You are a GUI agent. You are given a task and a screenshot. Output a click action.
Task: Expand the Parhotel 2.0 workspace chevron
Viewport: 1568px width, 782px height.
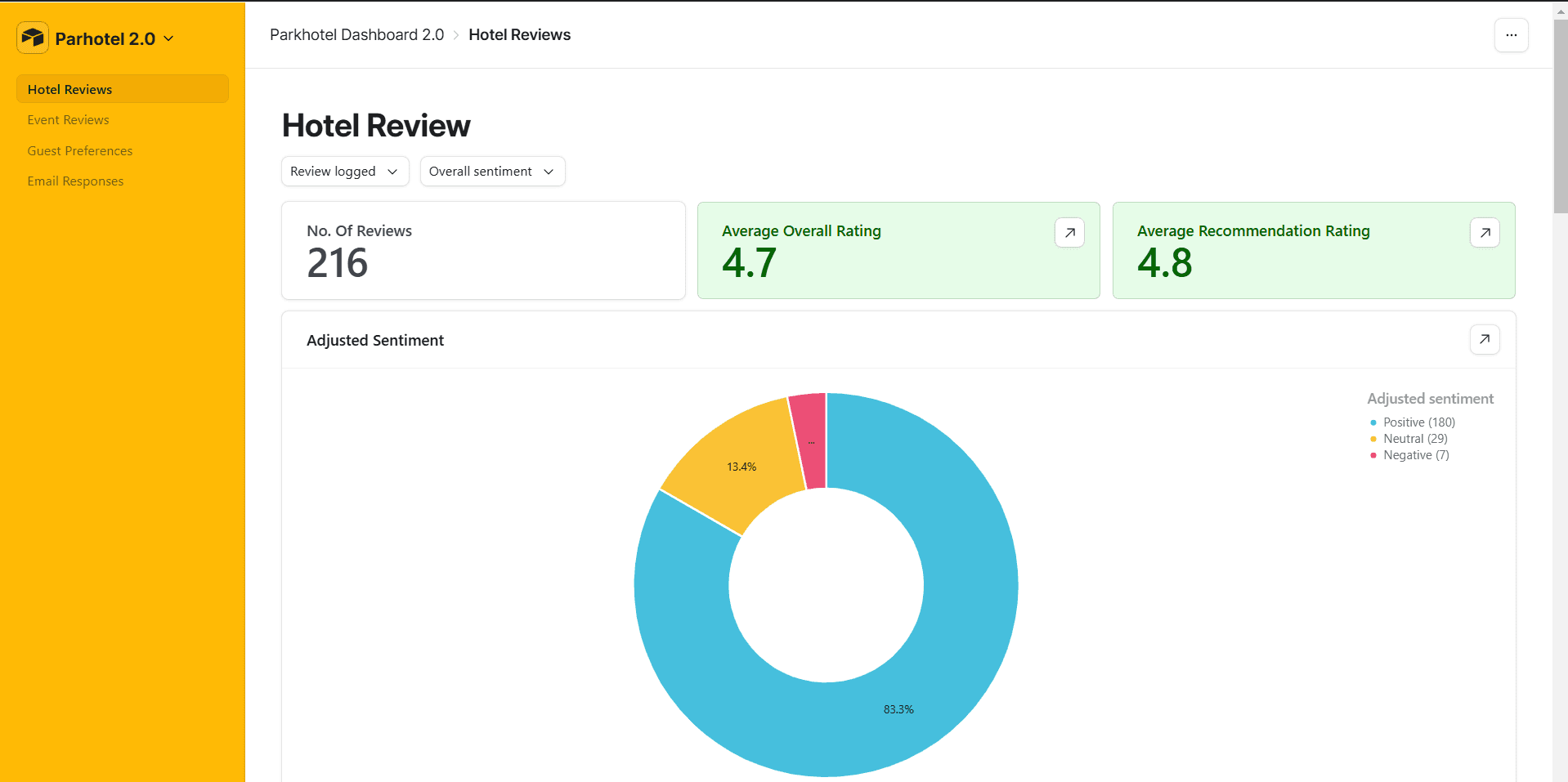click(169, 38)
